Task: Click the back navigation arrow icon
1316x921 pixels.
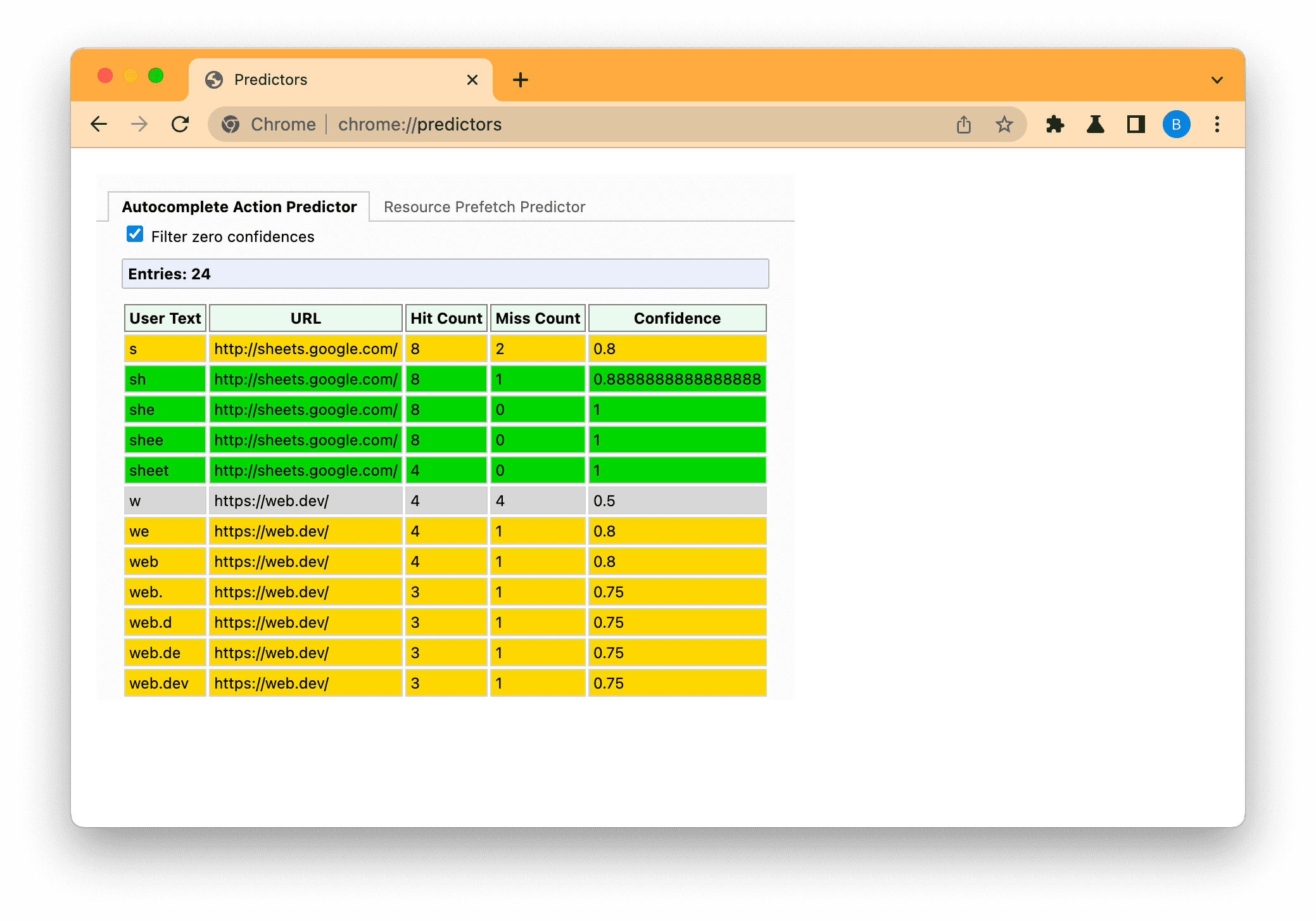Action: point(100,124)
